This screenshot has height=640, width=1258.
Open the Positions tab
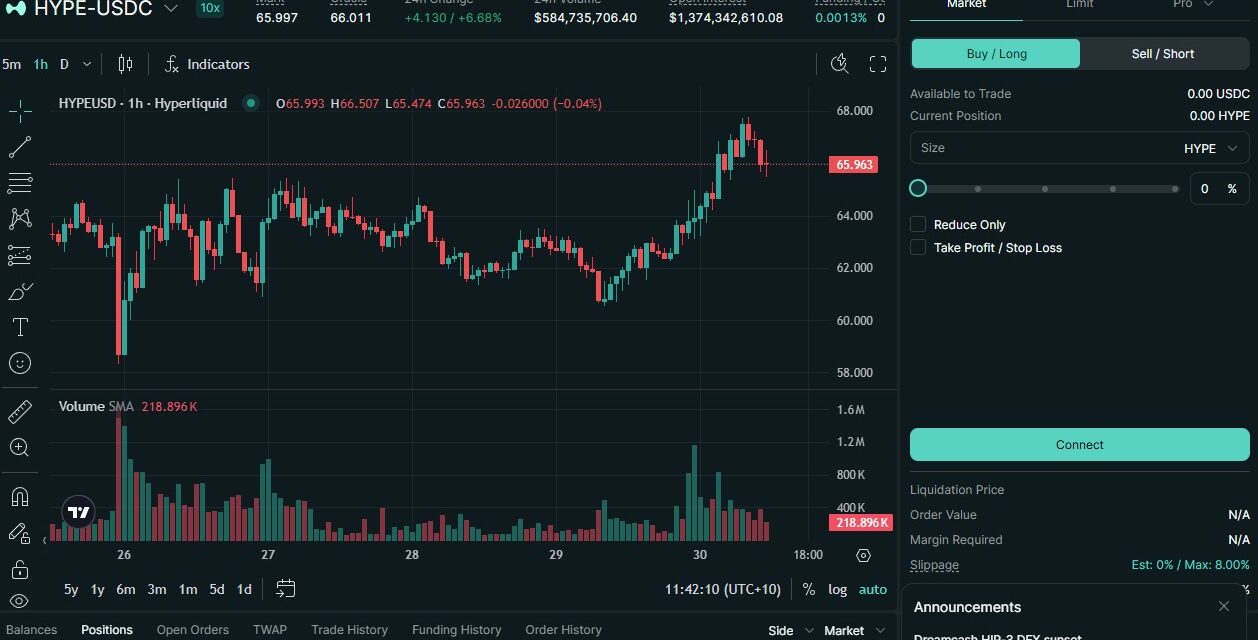[107, 630]
